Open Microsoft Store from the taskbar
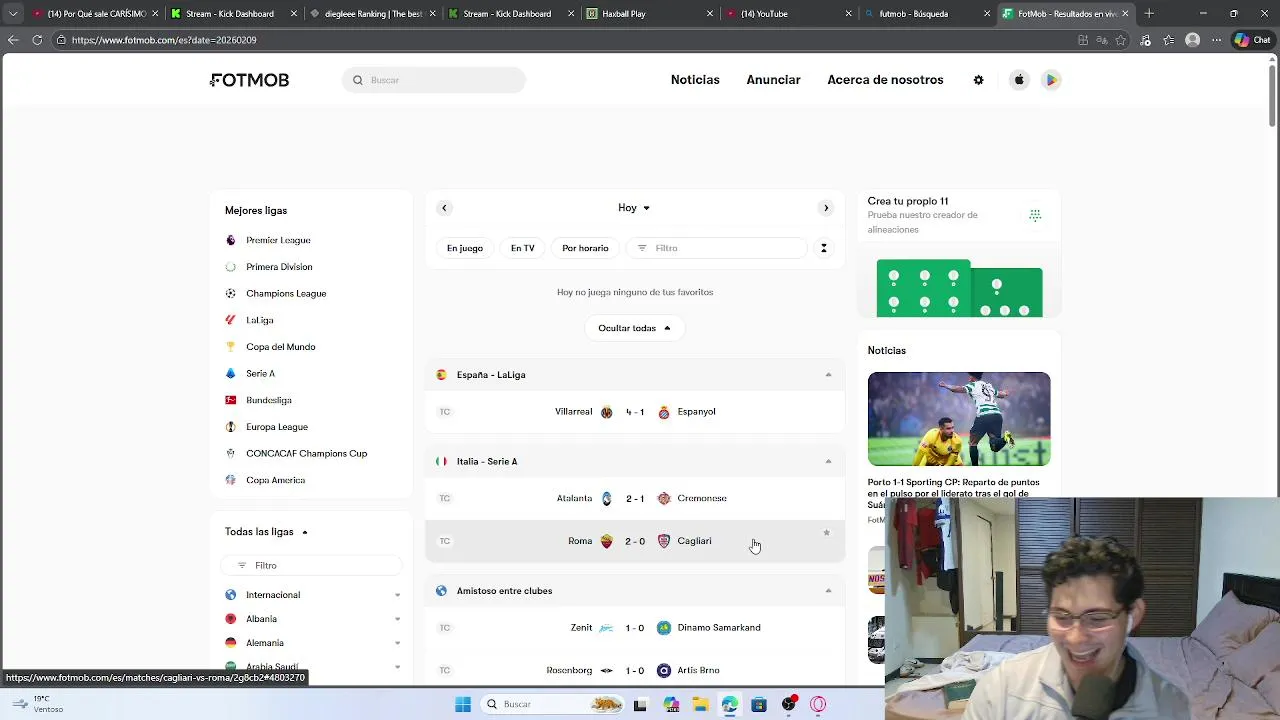This screenshot has width=1280, height=720. [759, 704]
